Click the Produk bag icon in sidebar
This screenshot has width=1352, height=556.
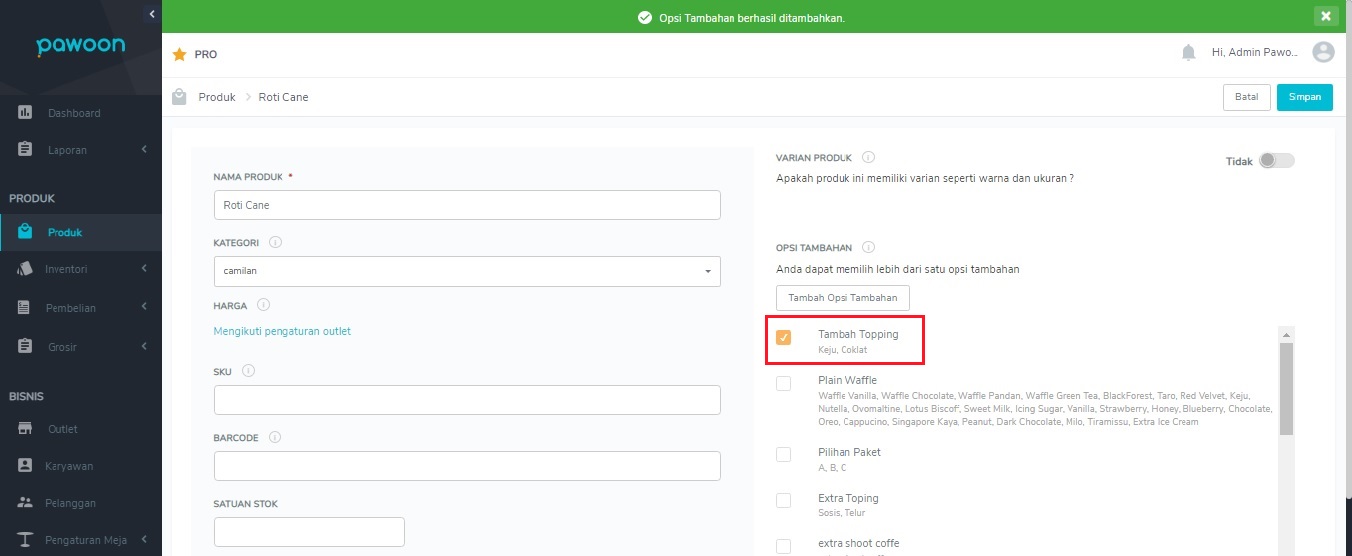pyautogui.click(x=25, y=232)
